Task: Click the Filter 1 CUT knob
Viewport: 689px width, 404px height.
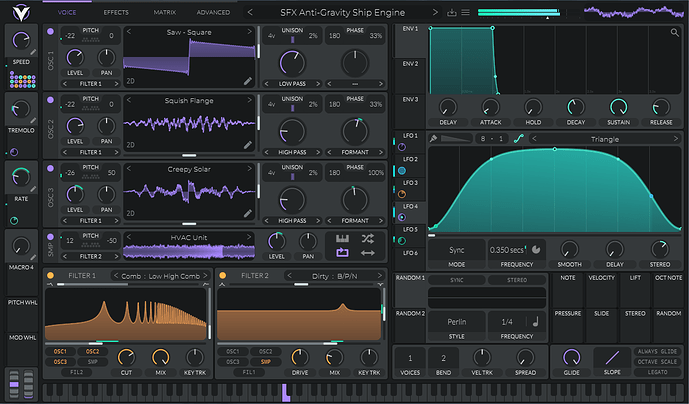Action: coord(127,357)
